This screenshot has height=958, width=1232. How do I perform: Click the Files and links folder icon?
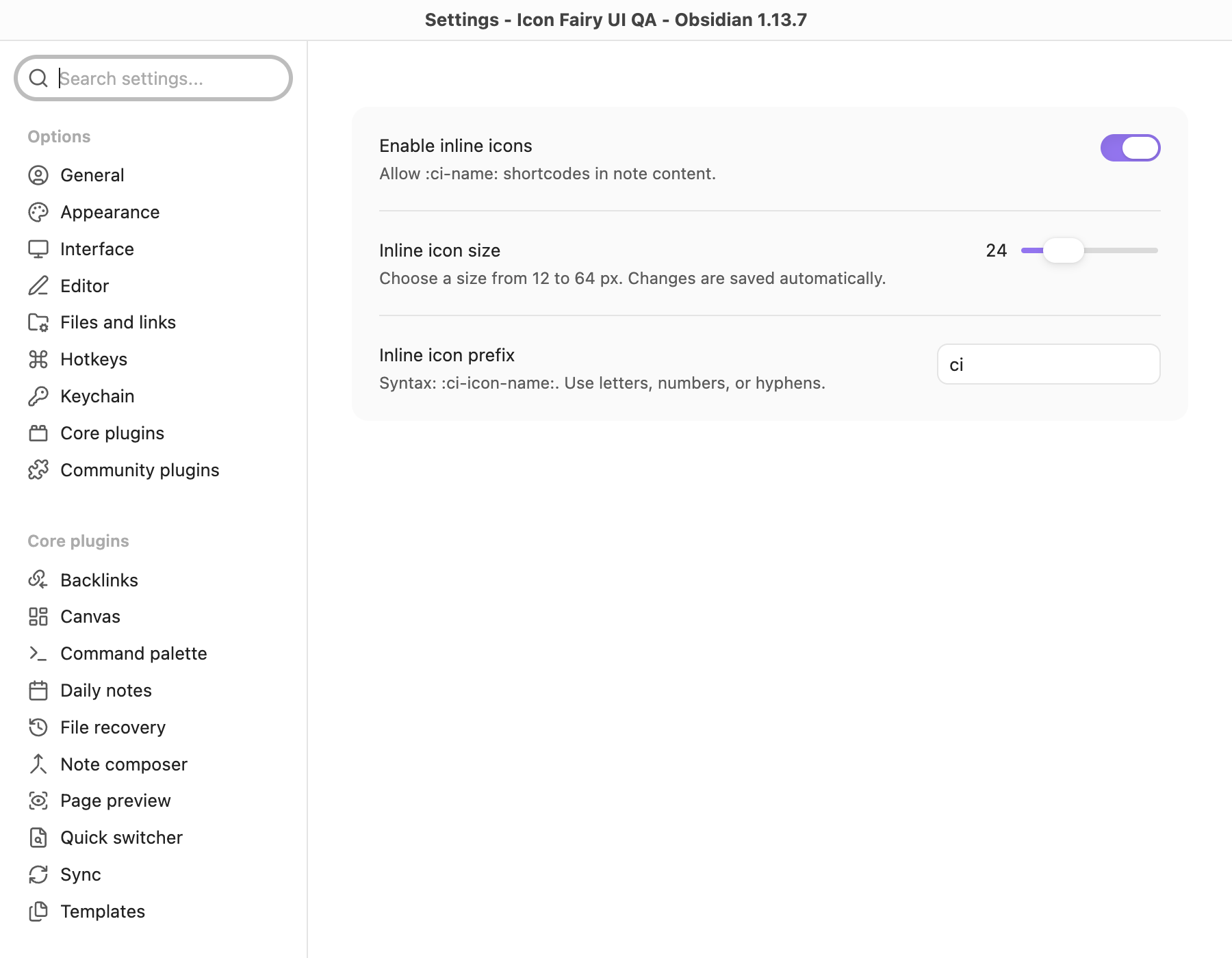click(38, 322)
